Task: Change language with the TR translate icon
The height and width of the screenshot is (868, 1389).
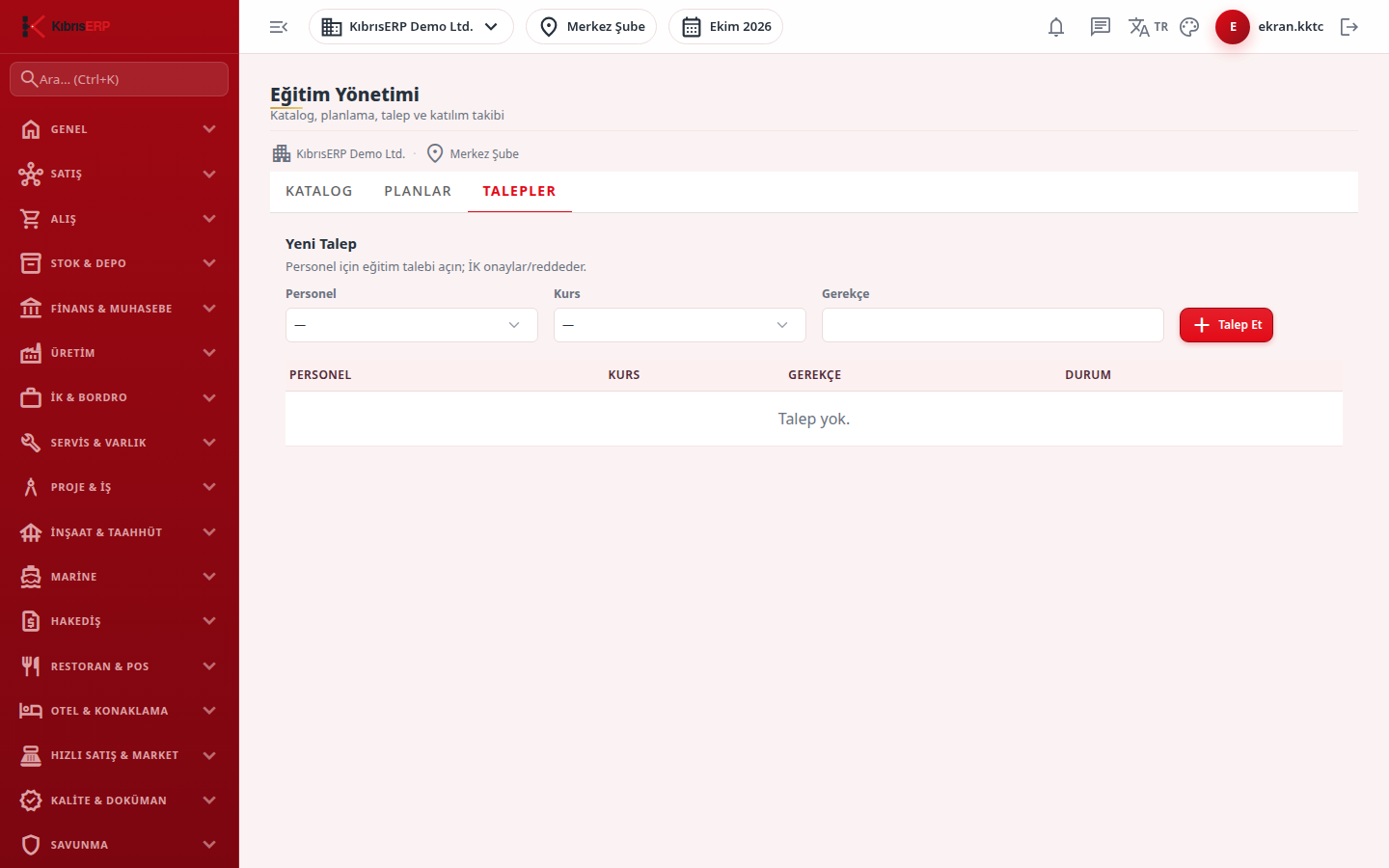Action: click(x=1148, y=27)
